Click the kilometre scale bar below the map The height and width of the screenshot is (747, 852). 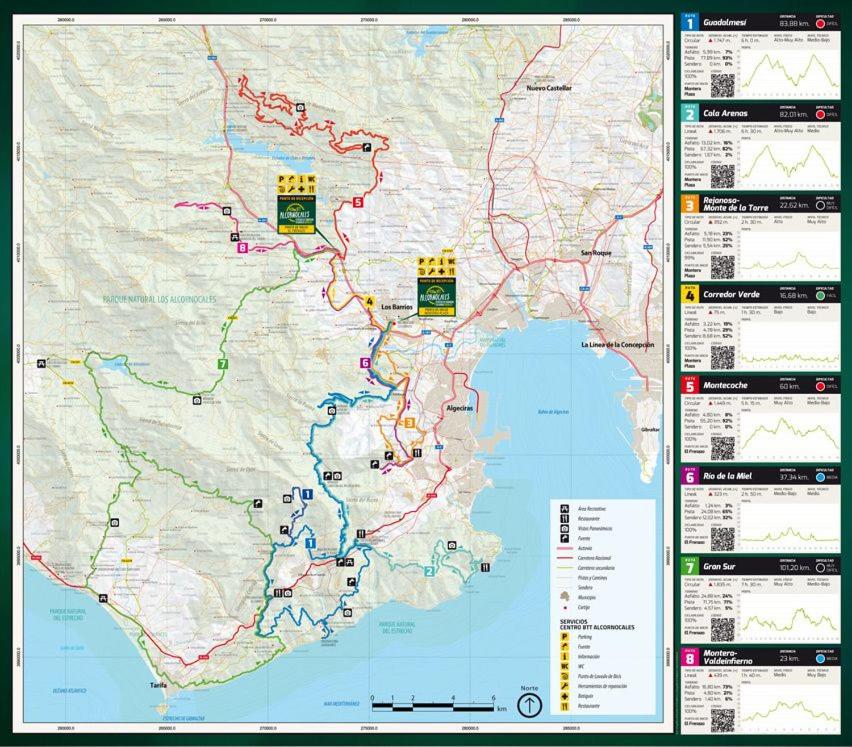432,706
